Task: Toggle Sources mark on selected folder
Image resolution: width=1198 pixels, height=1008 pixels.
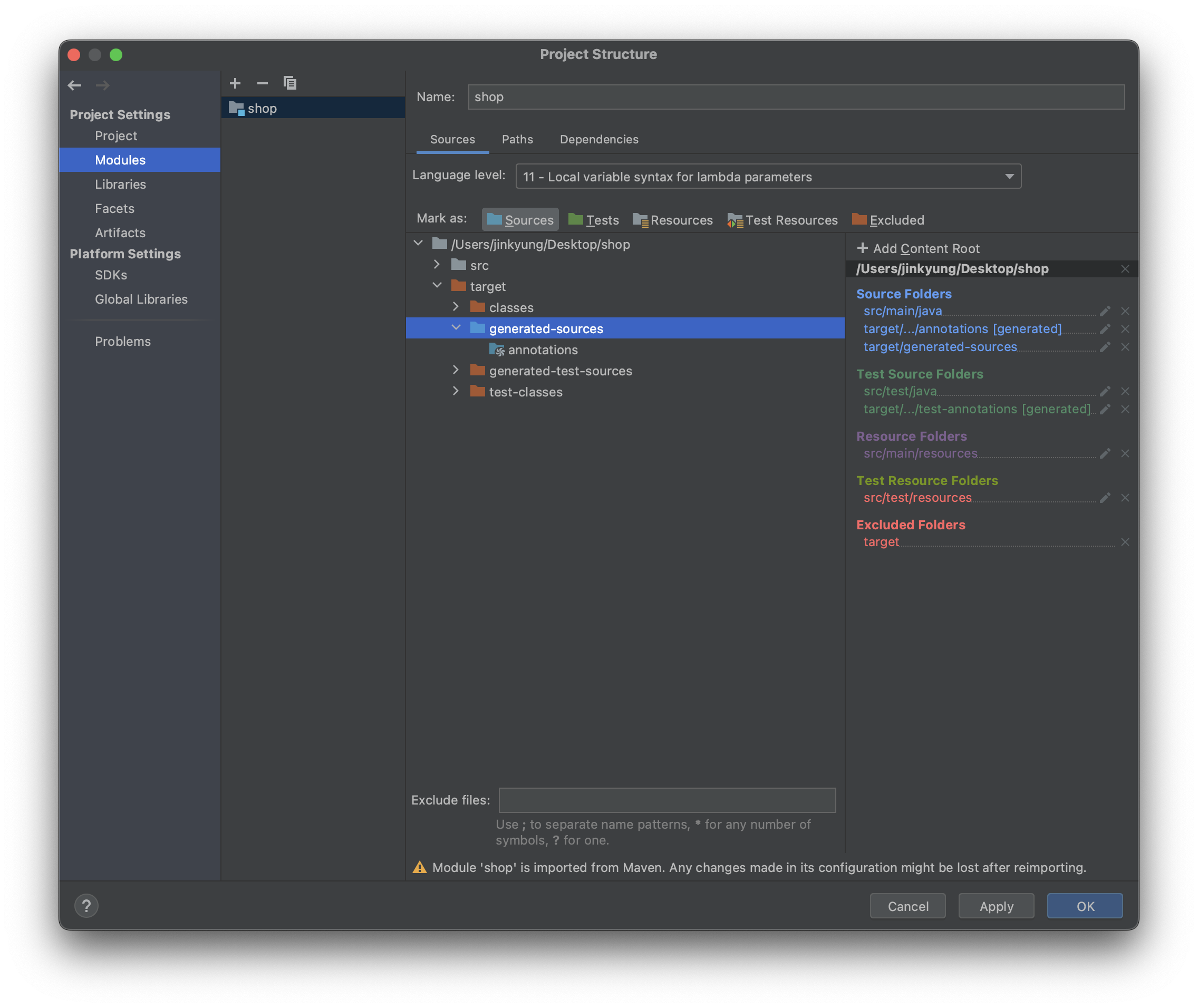Action: click(520, 220)
